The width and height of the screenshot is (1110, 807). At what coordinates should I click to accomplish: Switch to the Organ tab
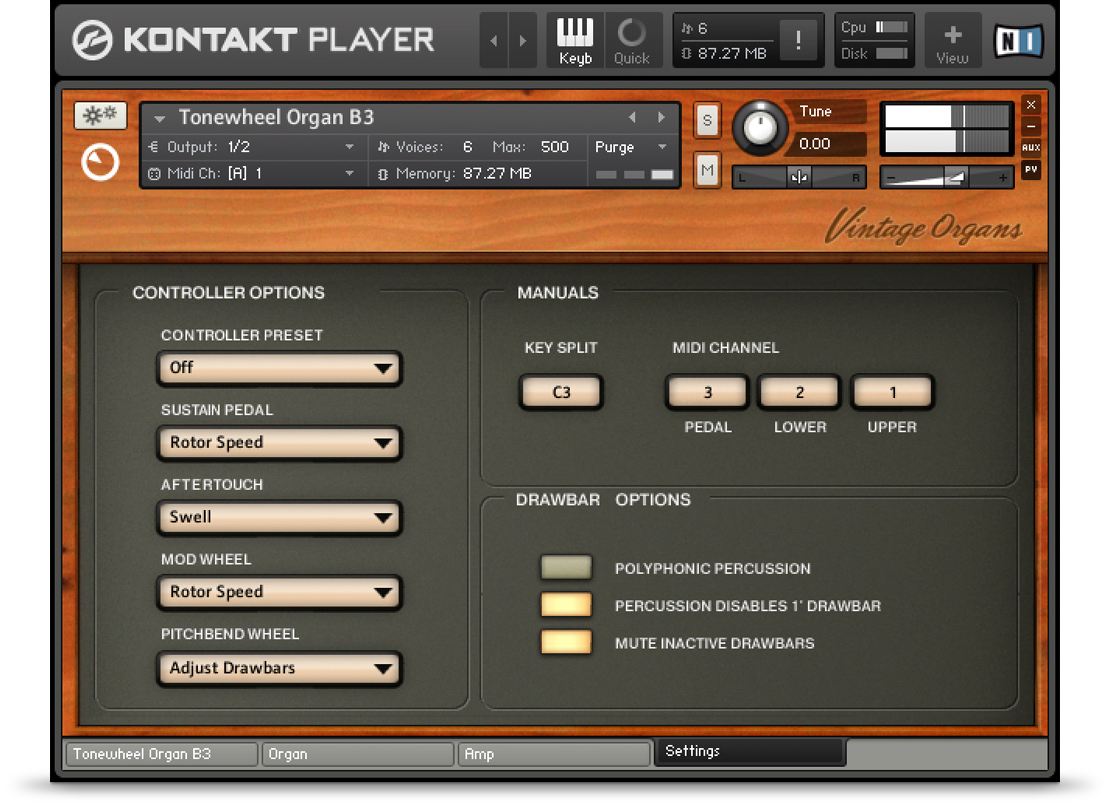(358, 754)
